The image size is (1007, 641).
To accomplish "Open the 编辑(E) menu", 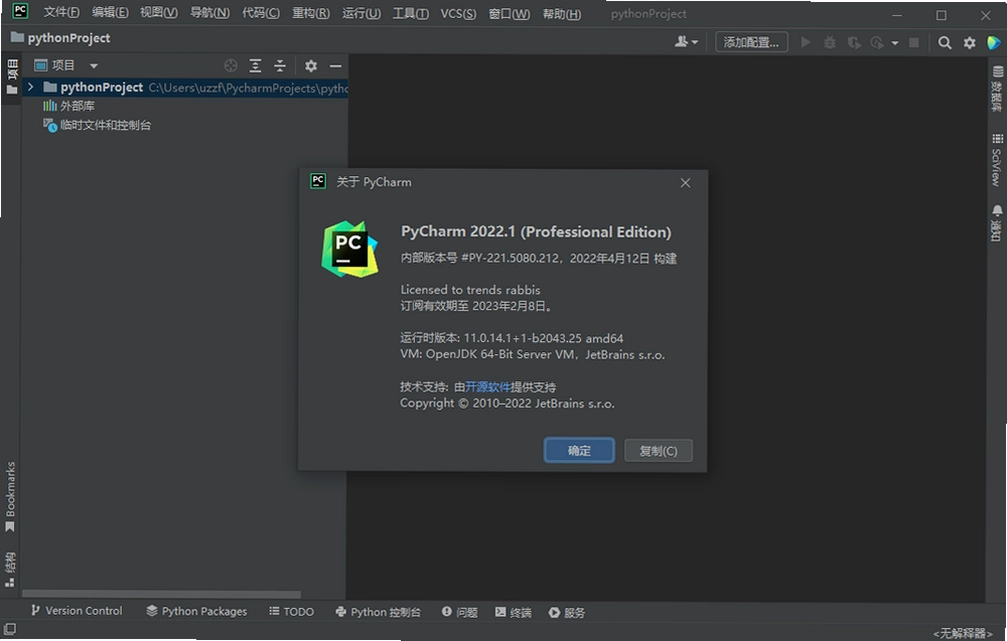I will coord(110,13).
